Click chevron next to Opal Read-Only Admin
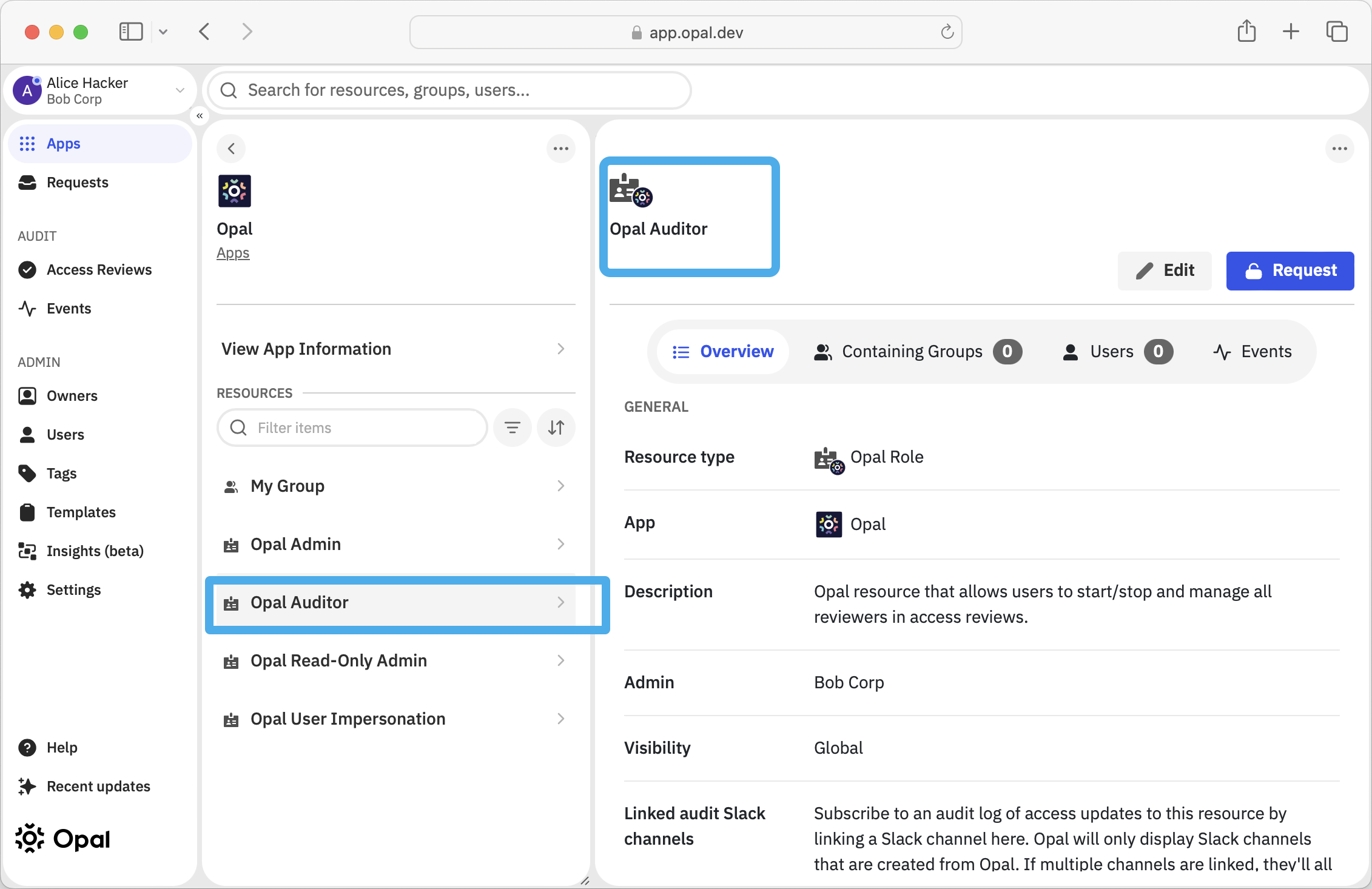1372x889 pixels. click(x=561, y=660)
